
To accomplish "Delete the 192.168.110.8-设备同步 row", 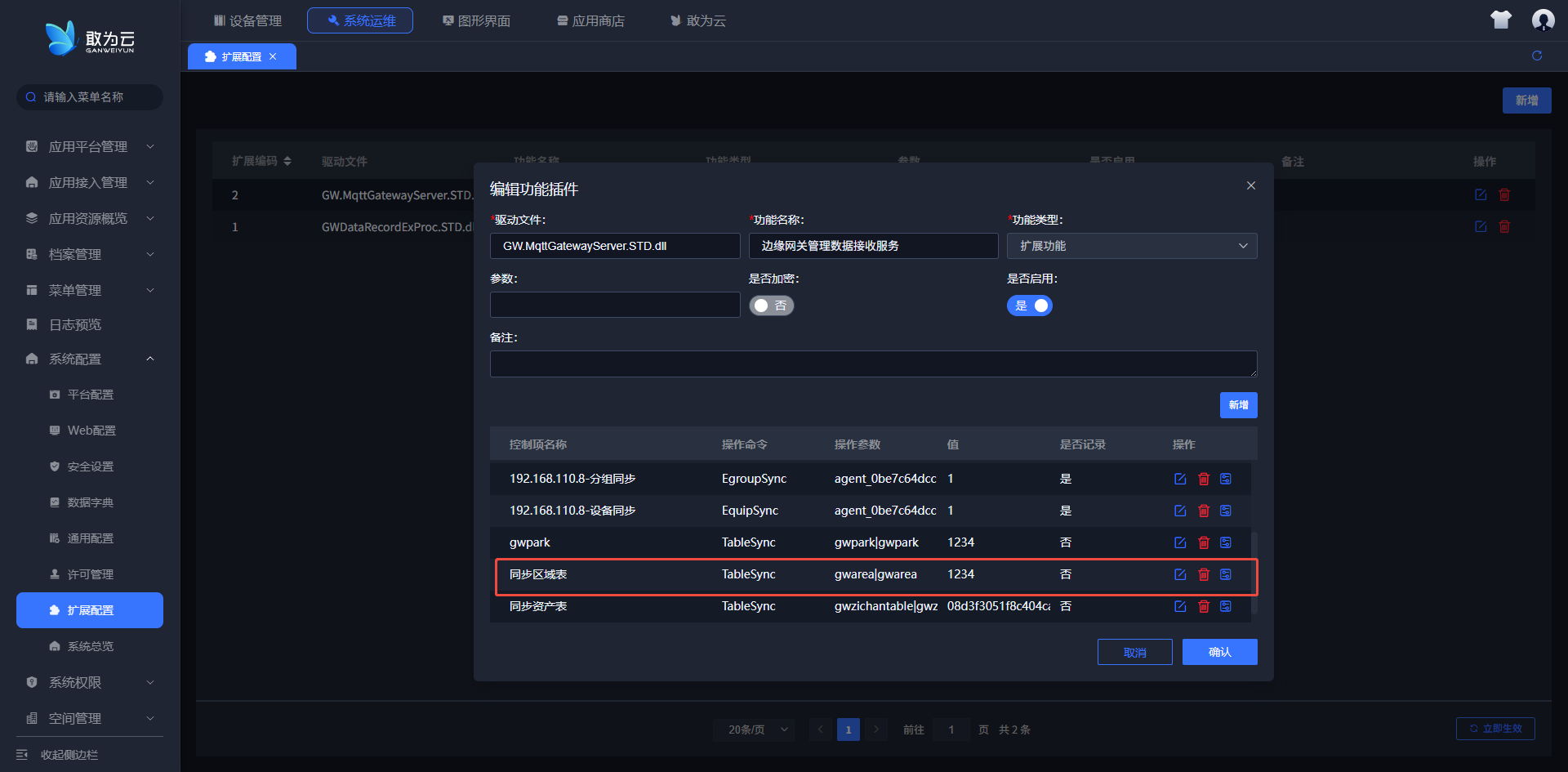I will pyautogui.click(x=1203, y=511).
